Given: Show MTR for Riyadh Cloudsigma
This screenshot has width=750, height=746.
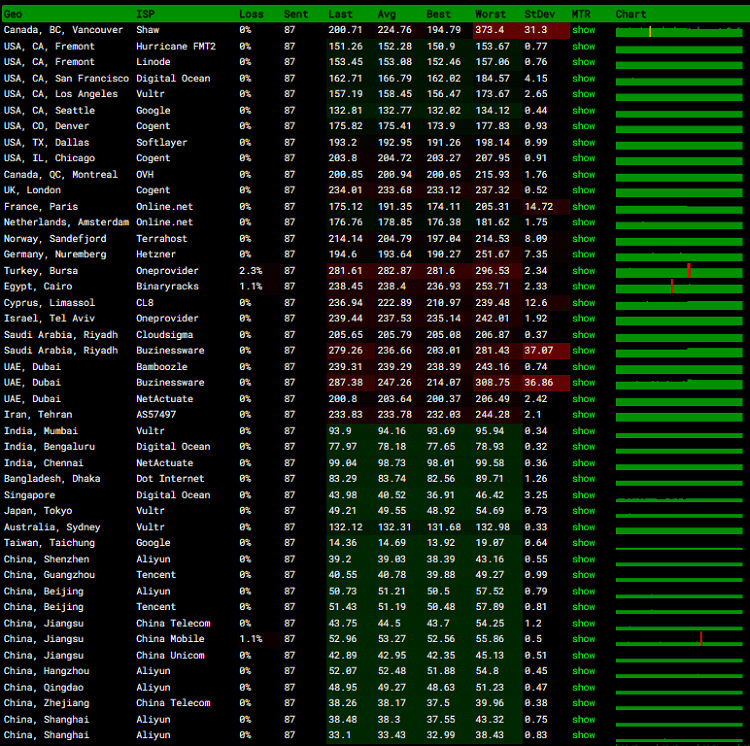Looking at the screenshot, I should [x=584, y=335].
